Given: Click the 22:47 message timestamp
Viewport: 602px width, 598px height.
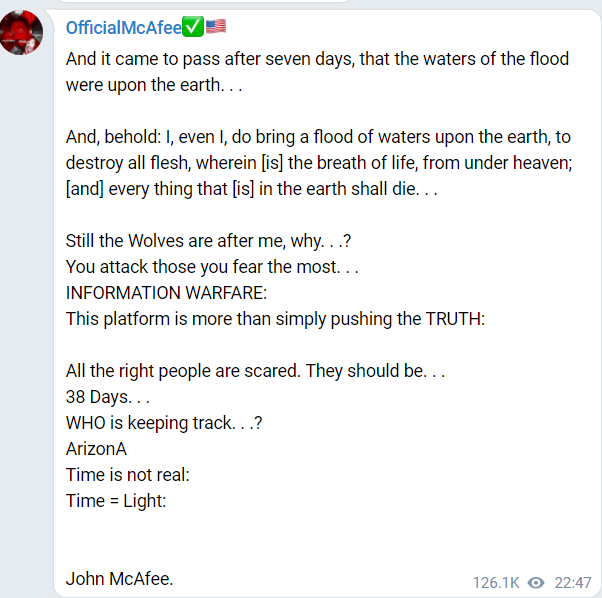Looking at the screenshot, I should click(x=573, y=582).
